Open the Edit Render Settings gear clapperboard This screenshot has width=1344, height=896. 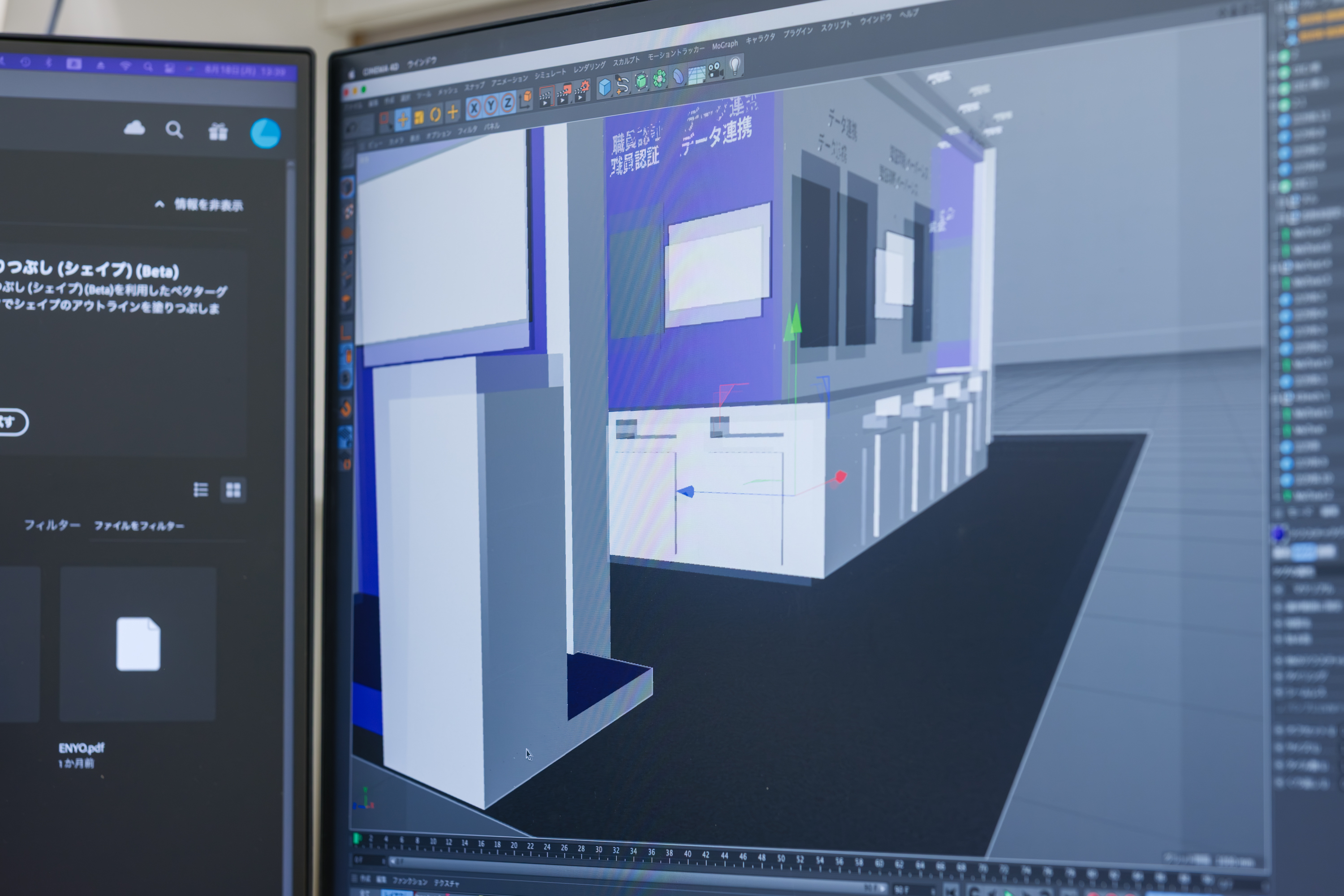[582, 92]
